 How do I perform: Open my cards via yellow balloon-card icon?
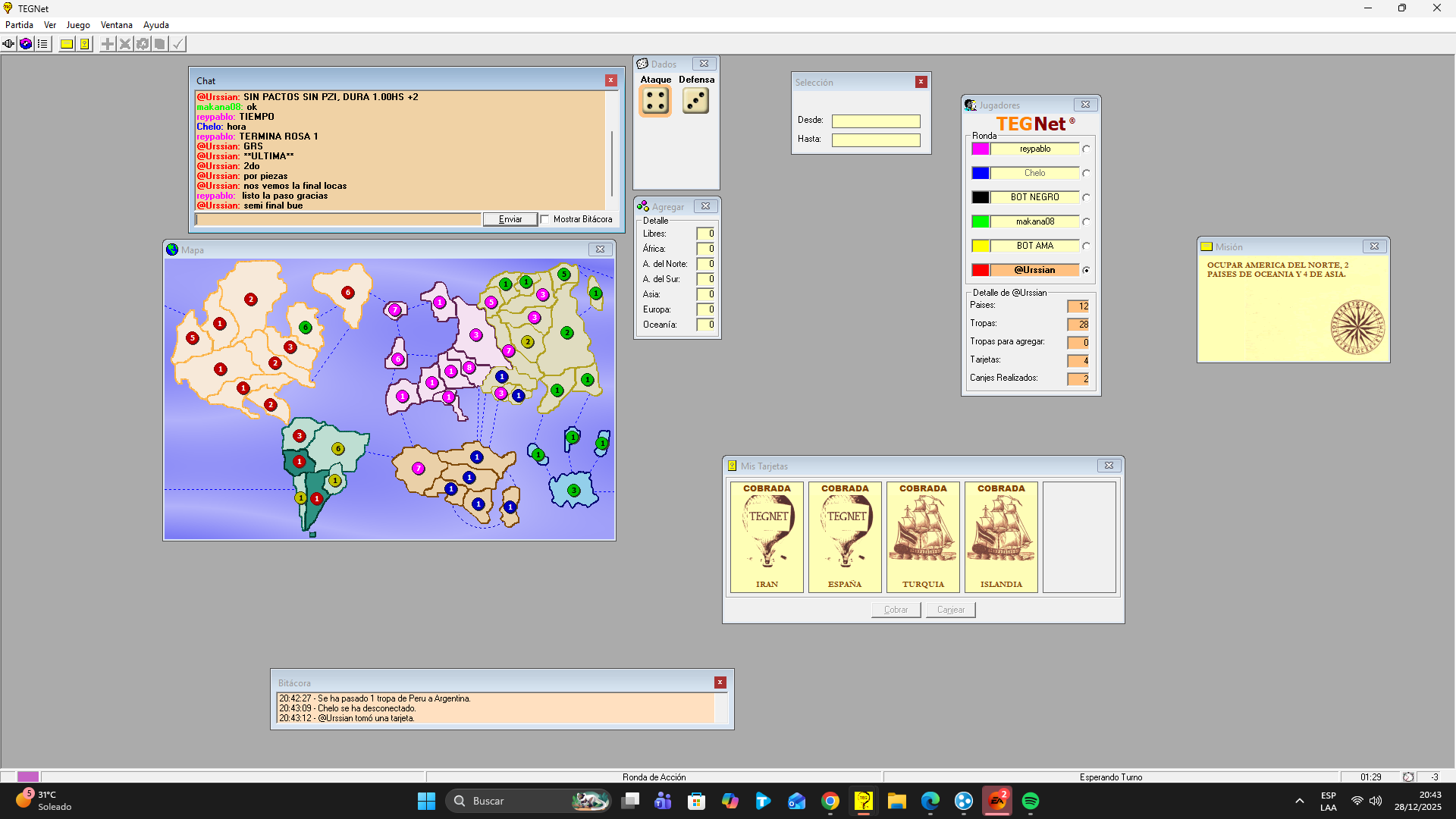(x=85, y=44)
